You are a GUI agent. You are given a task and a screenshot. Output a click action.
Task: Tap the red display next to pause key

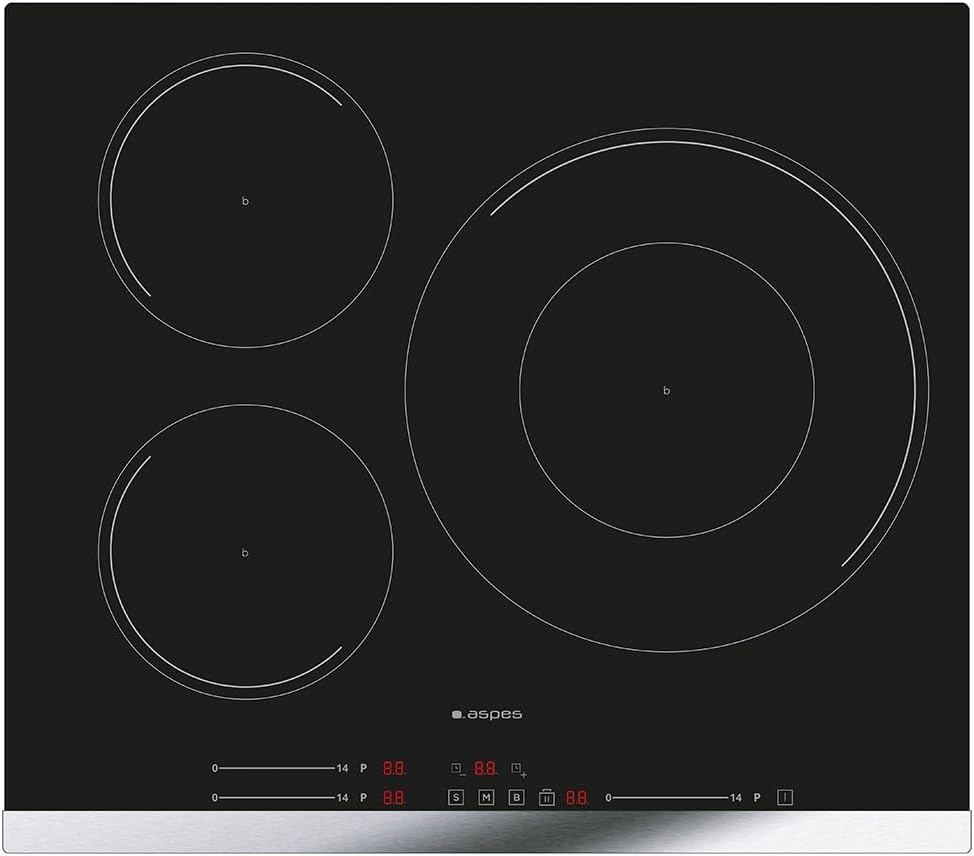pyautogui.click(x=577, y=797)
